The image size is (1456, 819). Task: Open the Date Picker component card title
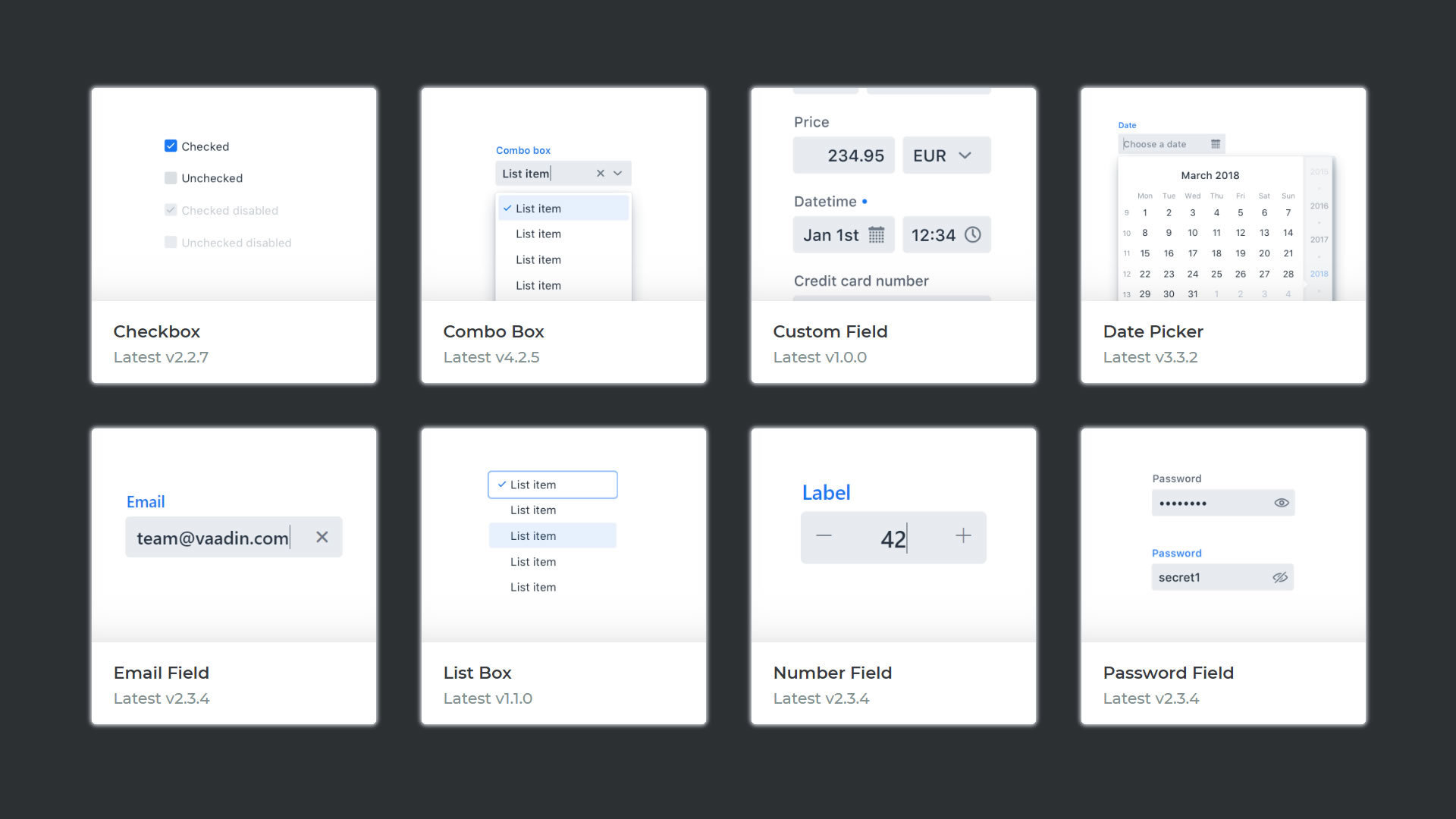point(1153,331)
